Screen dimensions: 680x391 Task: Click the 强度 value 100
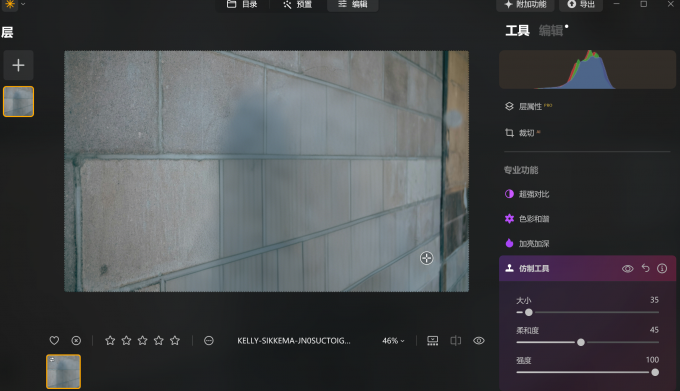point(652,360)
